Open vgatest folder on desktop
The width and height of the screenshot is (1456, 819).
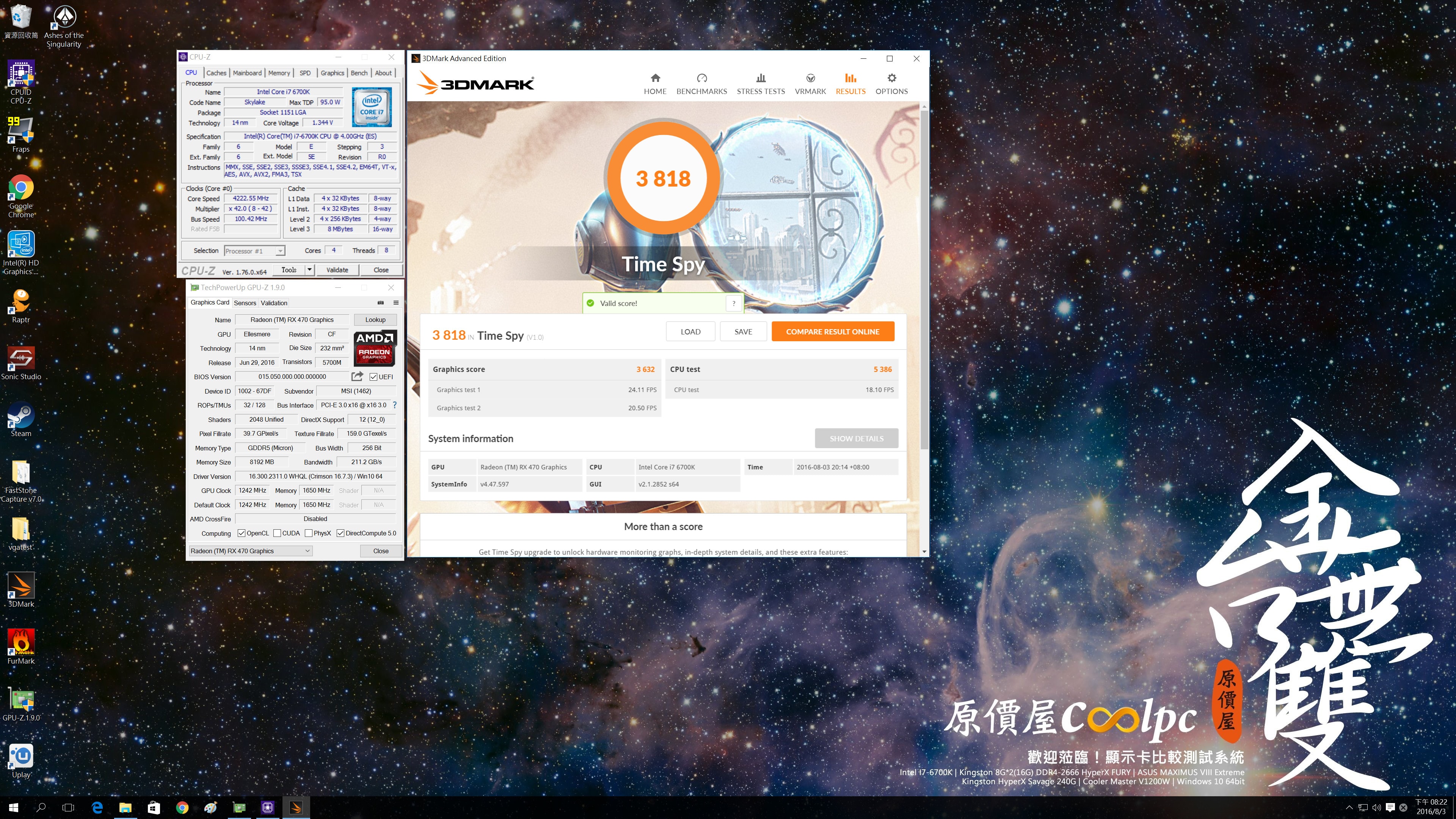(21, 533)
